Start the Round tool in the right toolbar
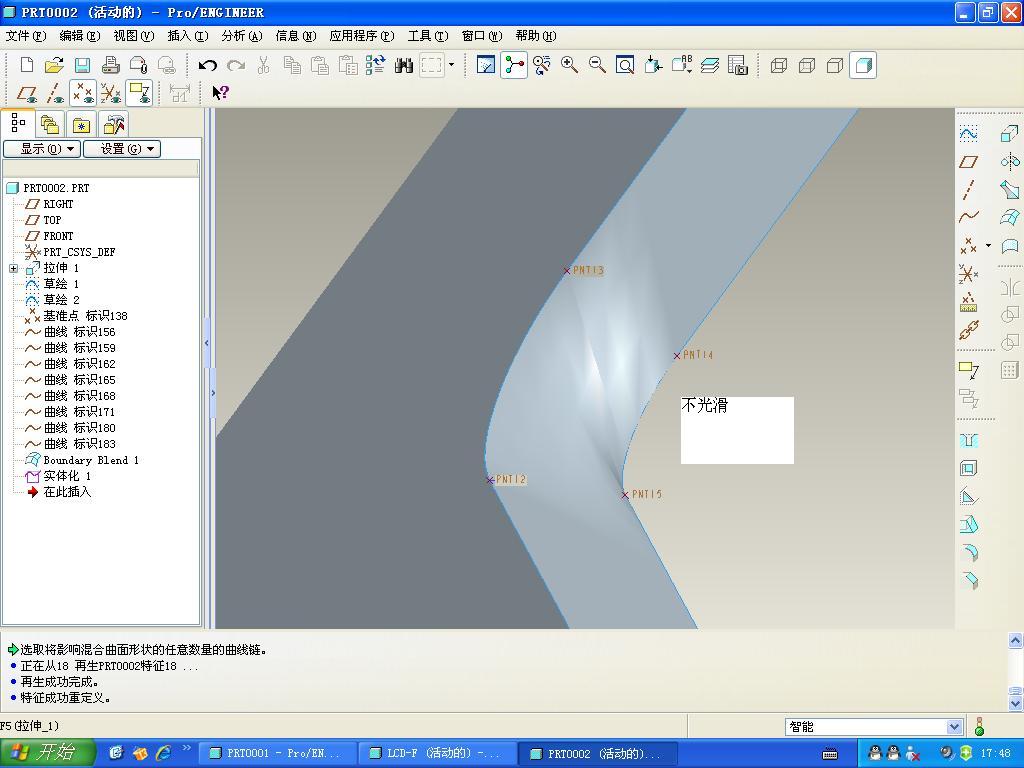Screen dimensions: 1024x768 (x=969, y=552)
